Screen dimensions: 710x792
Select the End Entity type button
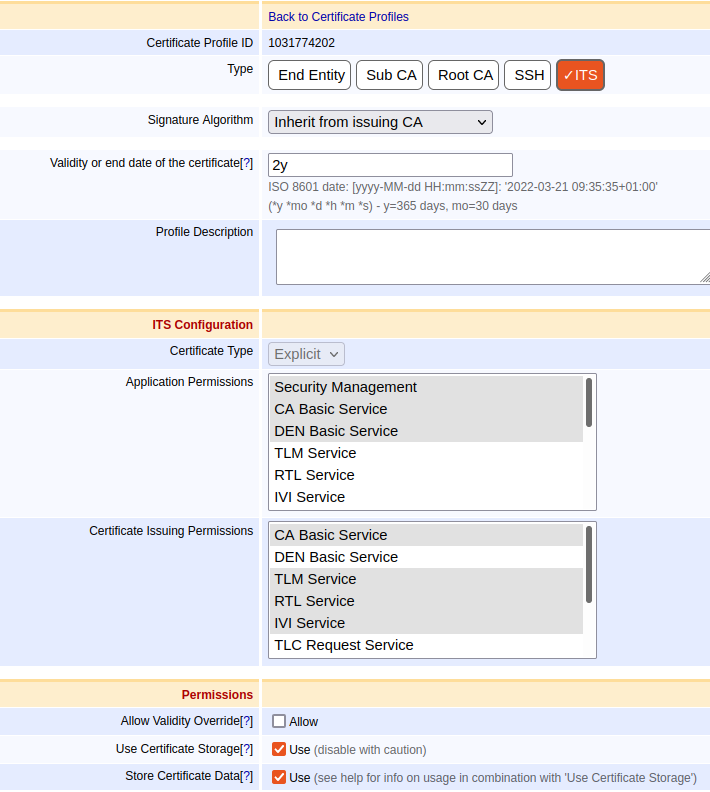pos(310,75)
